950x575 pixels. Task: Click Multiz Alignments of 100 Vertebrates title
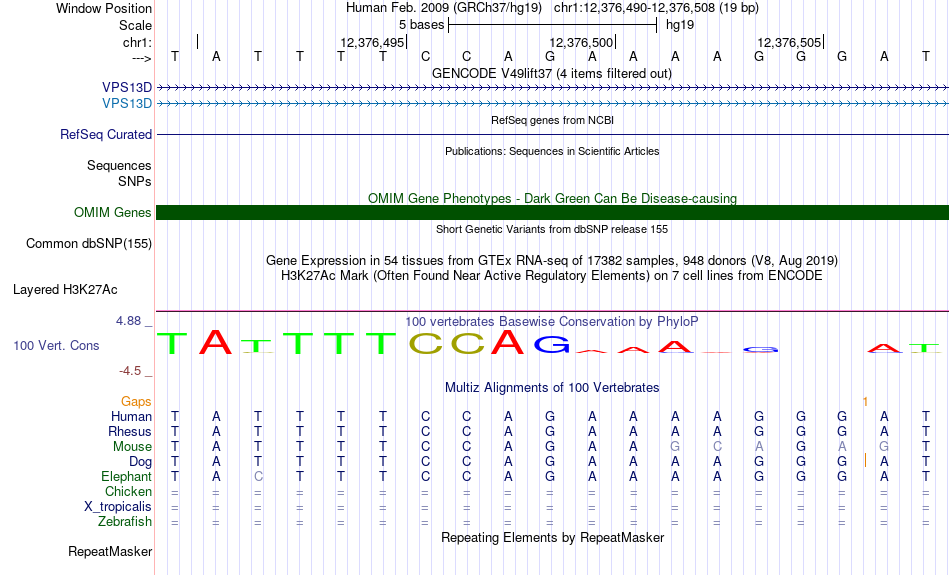click(x=552, y=388)
